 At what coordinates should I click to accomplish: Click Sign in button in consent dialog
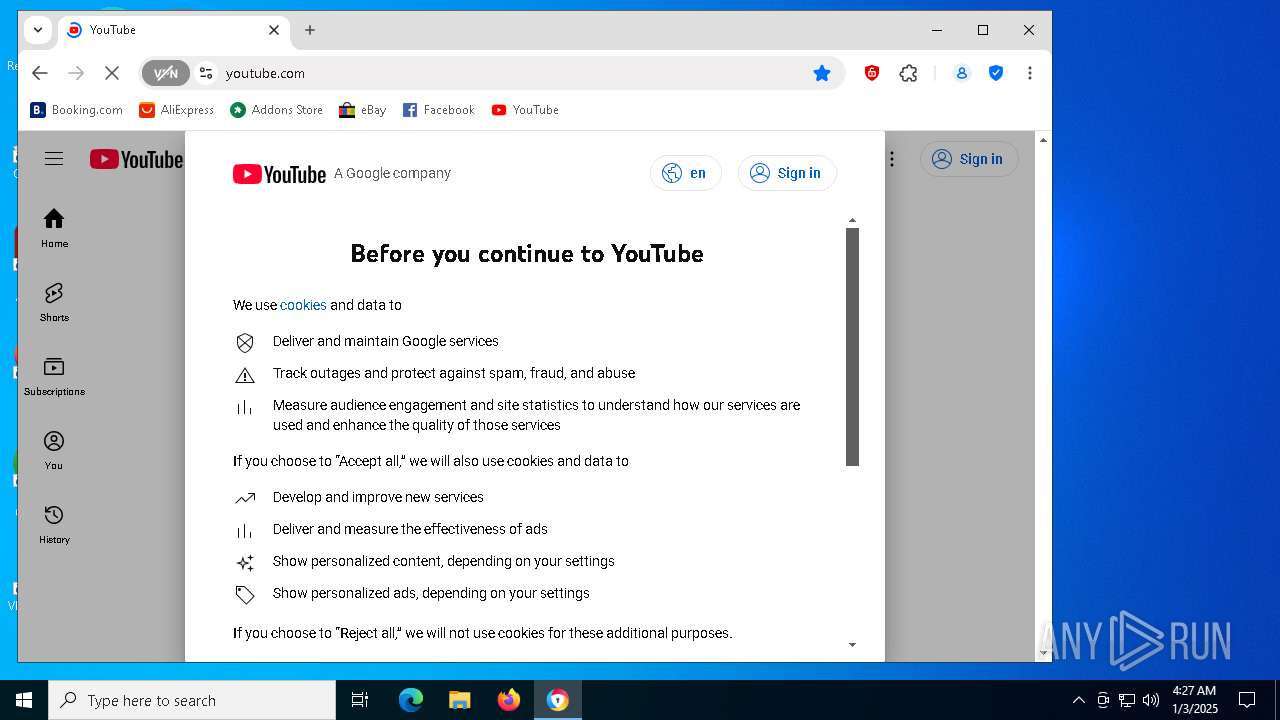pyautogui.click(x=787, y=173)
